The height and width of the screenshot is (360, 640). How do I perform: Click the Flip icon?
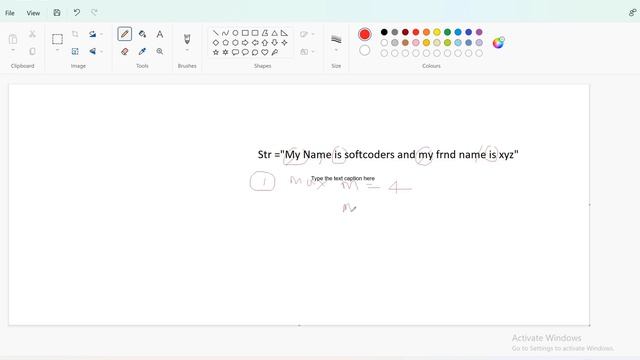pos(93,51)
